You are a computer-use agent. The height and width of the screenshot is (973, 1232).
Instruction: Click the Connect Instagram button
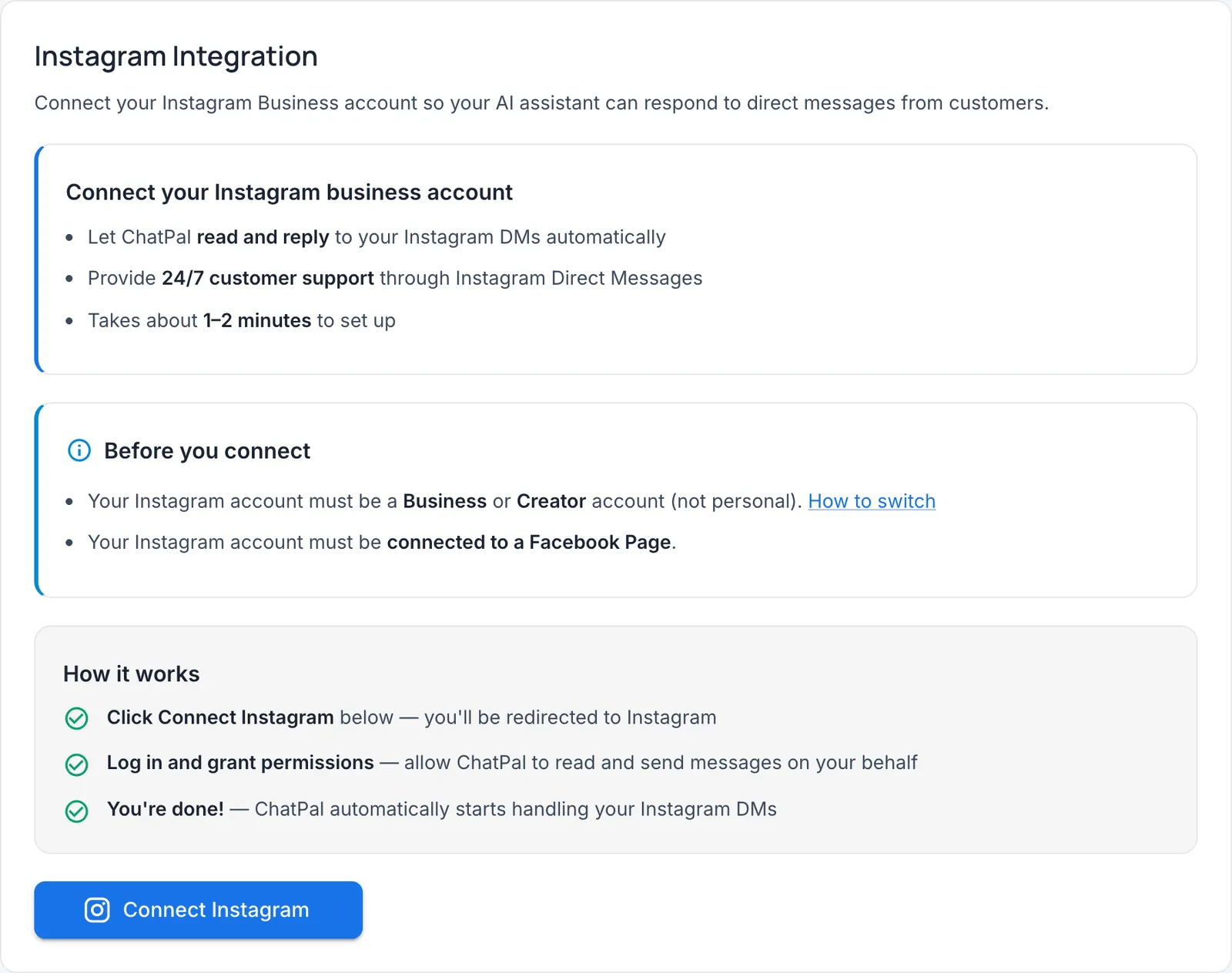point(198,910)
